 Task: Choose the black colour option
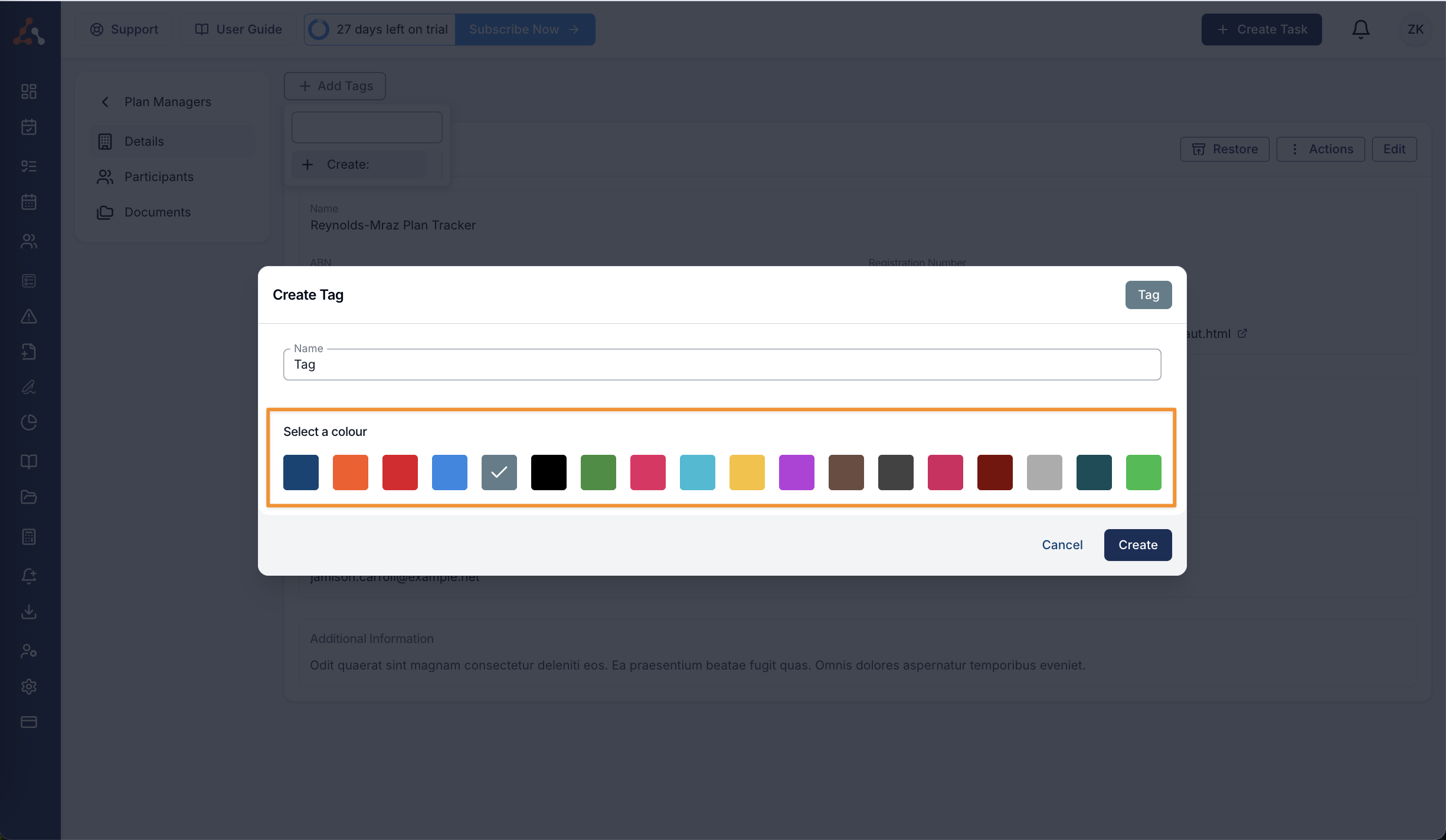548,472
